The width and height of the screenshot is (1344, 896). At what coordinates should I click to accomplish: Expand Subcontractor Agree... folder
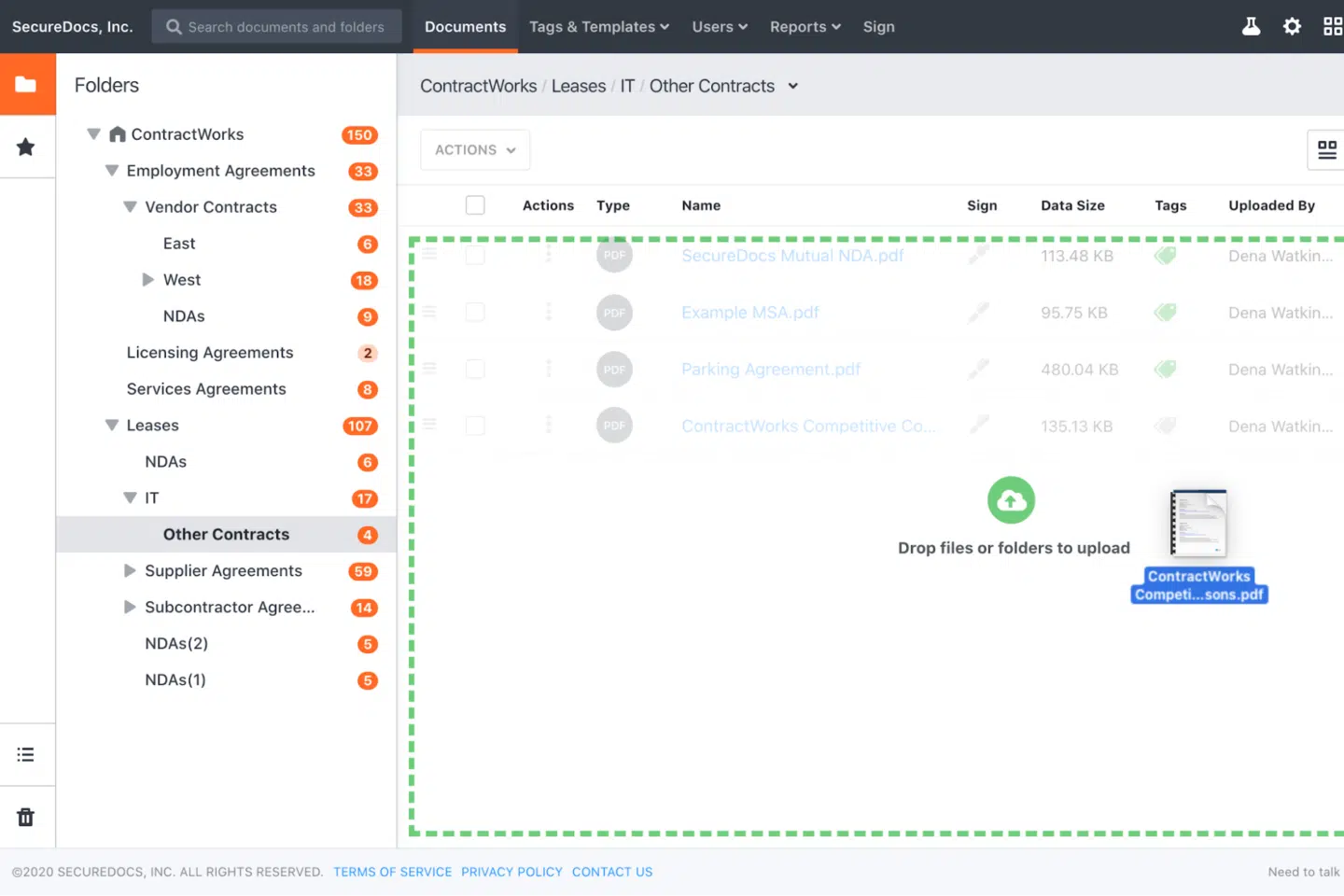coord(131,608)
